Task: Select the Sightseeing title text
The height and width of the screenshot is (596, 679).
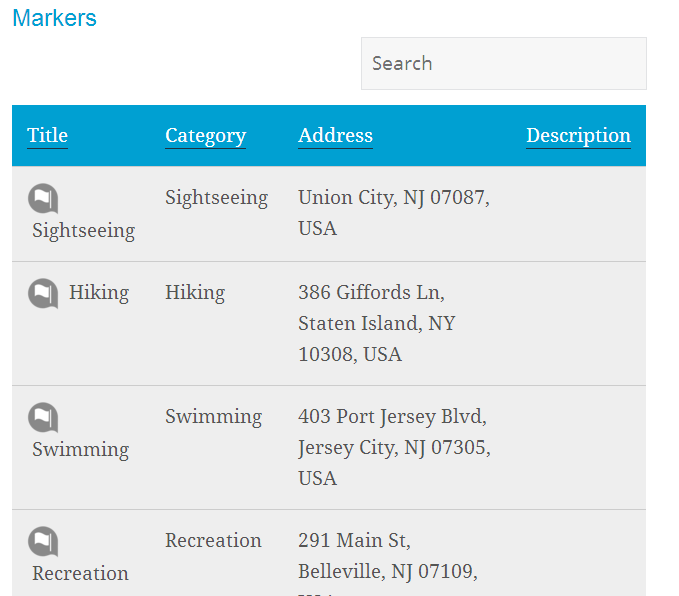Action: click(84, 230)
